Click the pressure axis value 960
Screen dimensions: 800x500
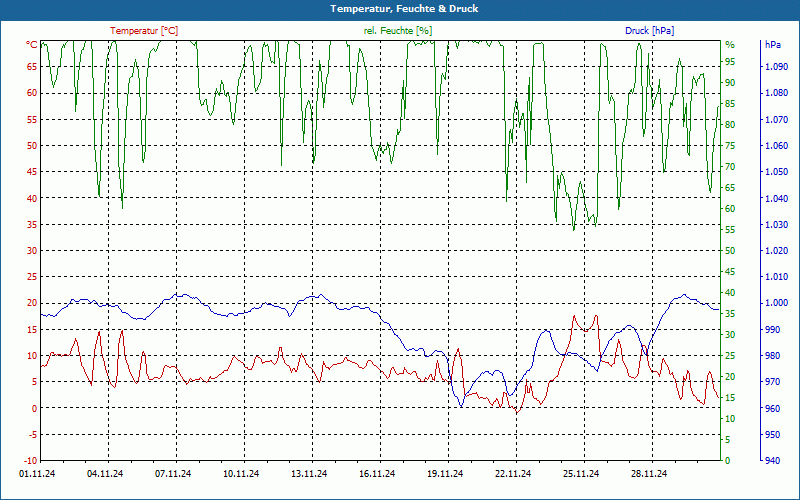pyautogui.click(x=772, y=408)
